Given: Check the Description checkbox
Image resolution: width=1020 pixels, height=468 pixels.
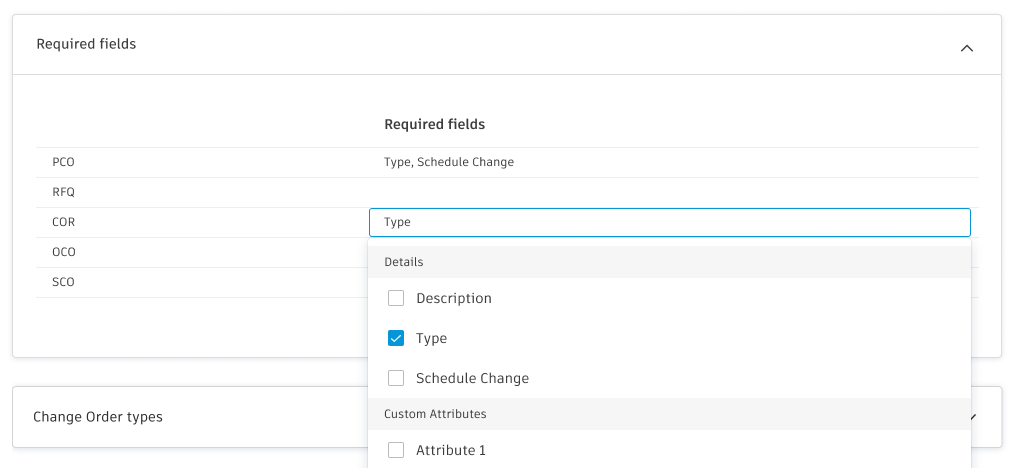Looking at the screenshot, I should [396, 298].
